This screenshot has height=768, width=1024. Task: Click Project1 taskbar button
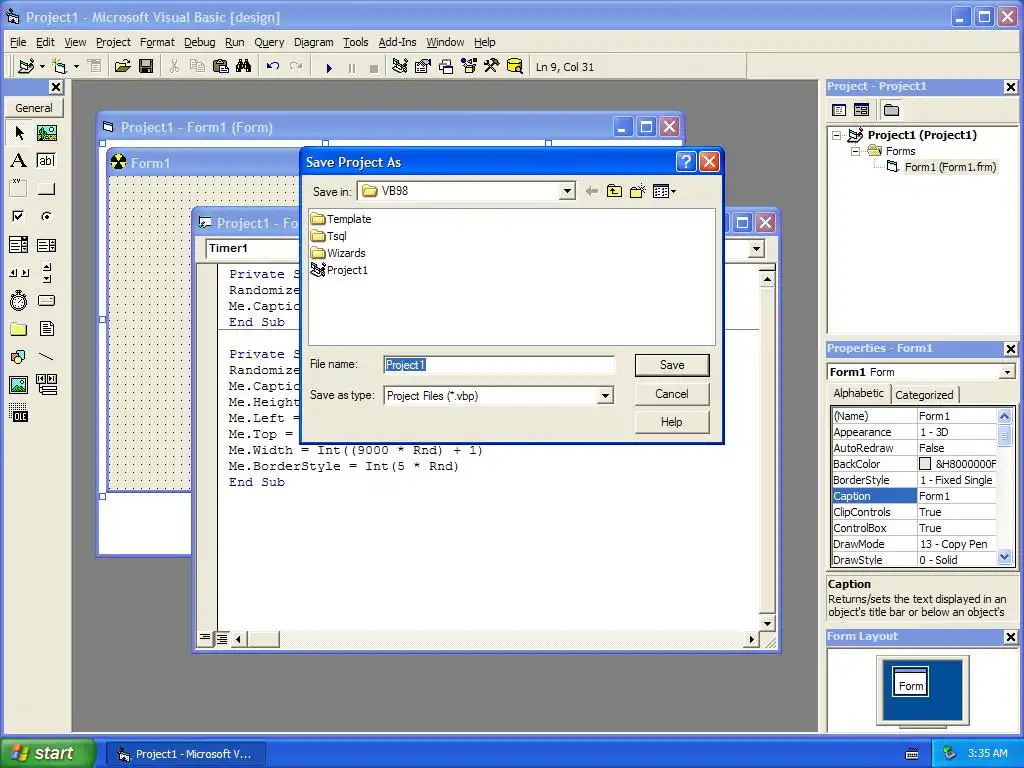click(185, 754)
